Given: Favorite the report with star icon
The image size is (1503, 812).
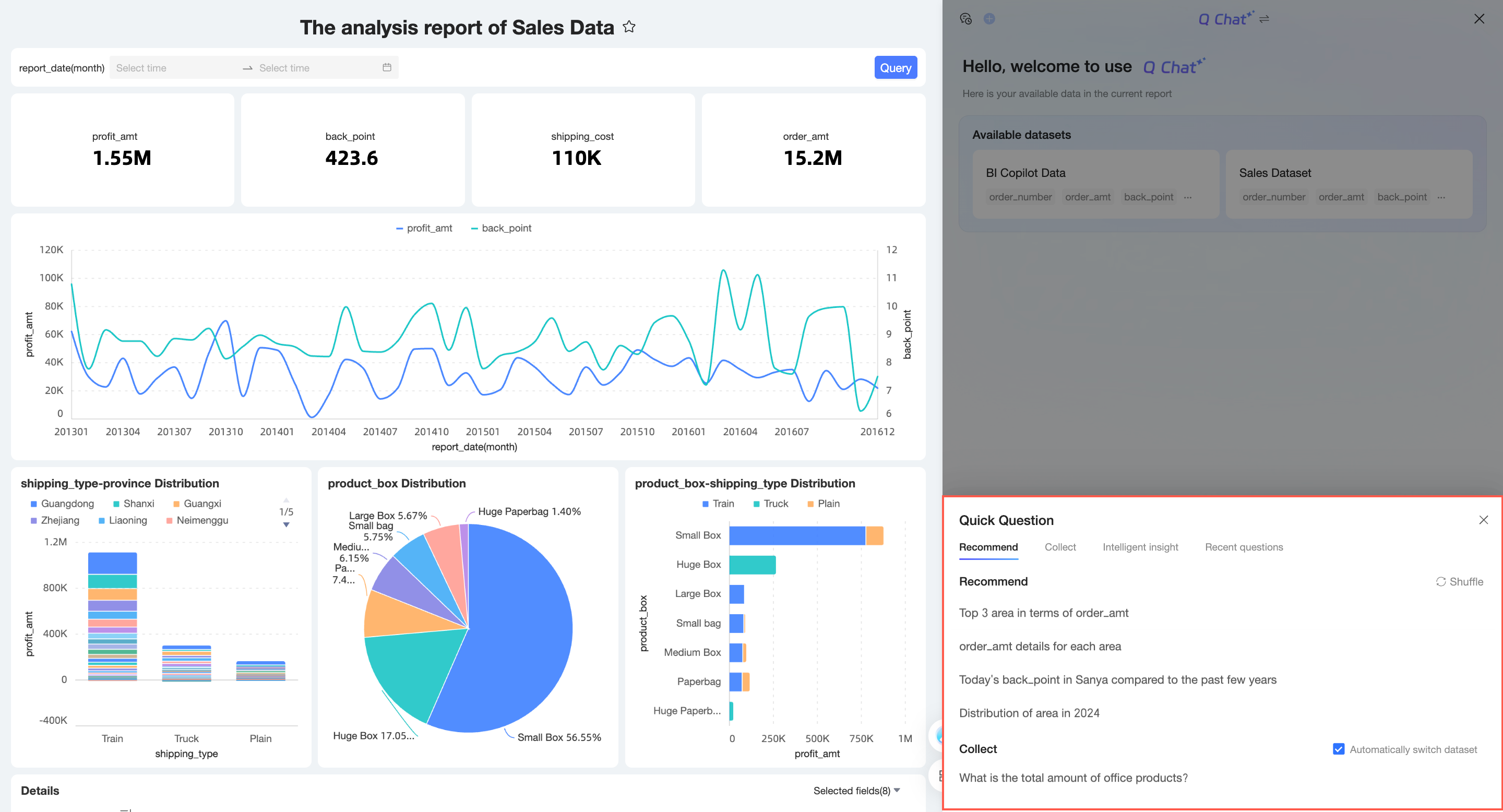Looking at the screenshot, I should (x=628, y=27).
